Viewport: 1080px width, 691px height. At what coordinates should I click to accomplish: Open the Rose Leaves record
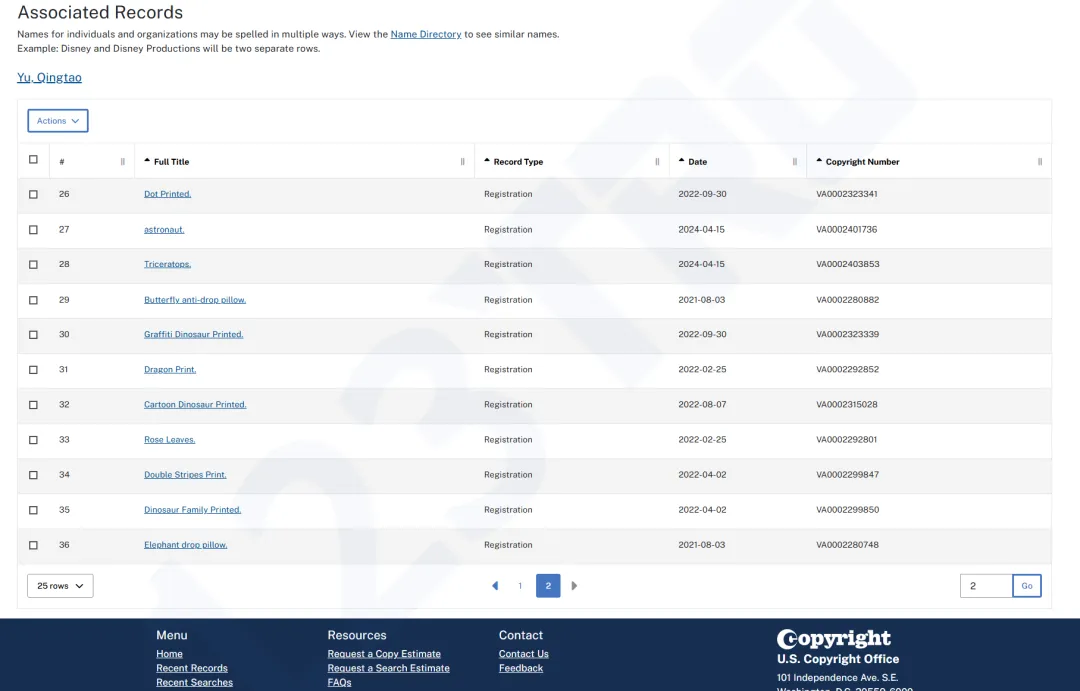[x=169, y=440]
